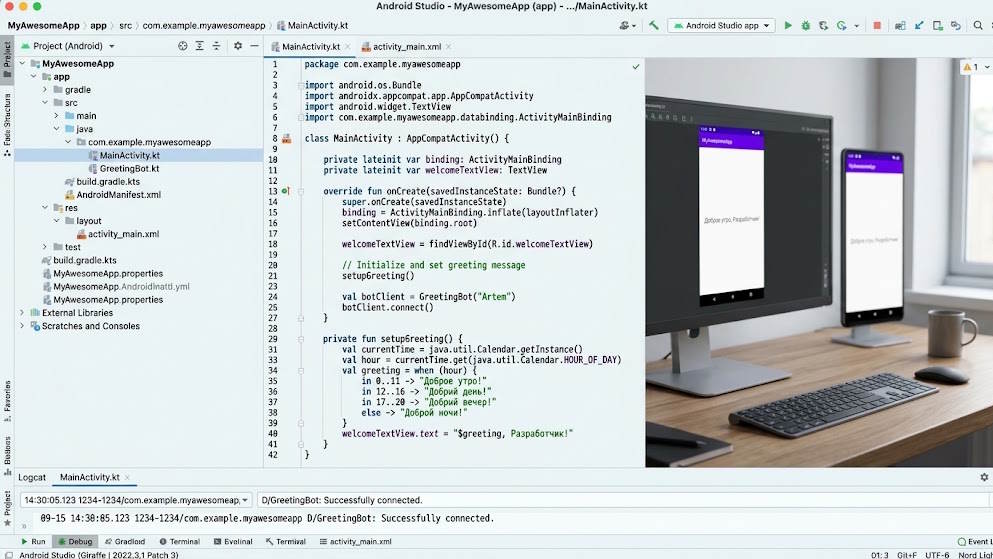
Task: Click the locate target icon in Project panel
Action: click(x=182, y=46)
